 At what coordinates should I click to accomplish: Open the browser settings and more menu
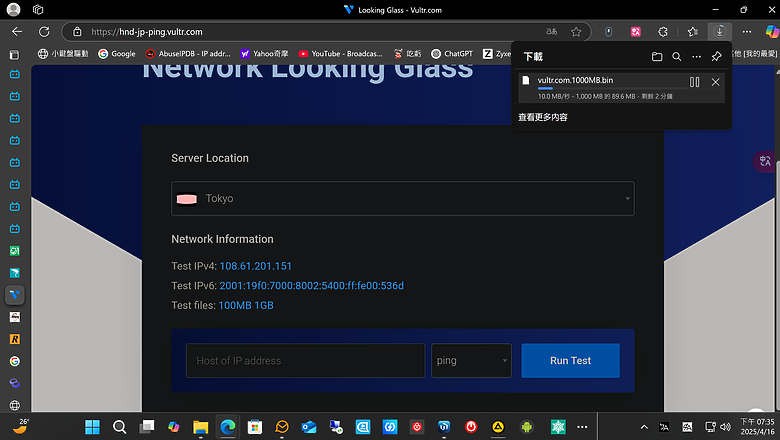coord(747,32)
